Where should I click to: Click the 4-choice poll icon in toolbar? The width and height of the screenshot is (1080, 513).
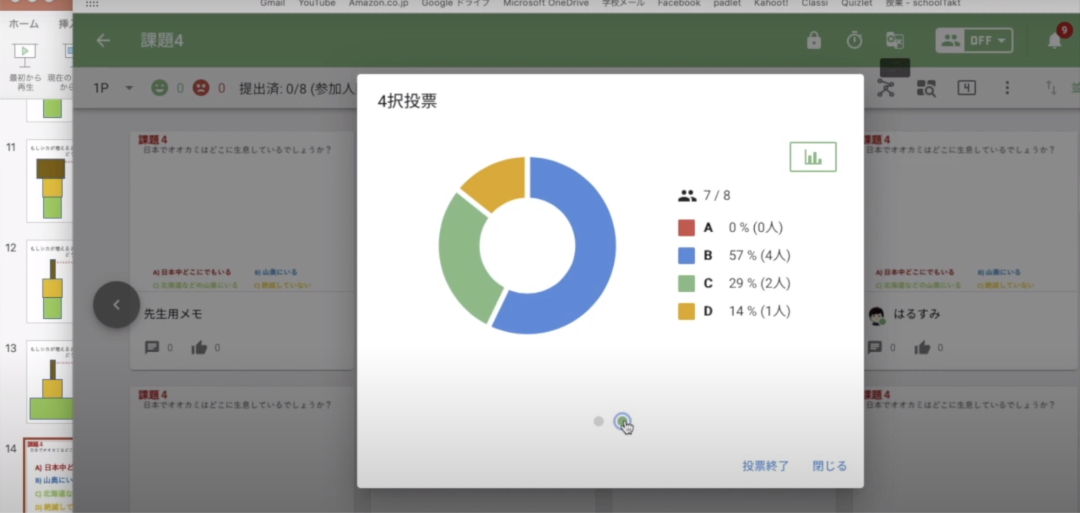966,88
